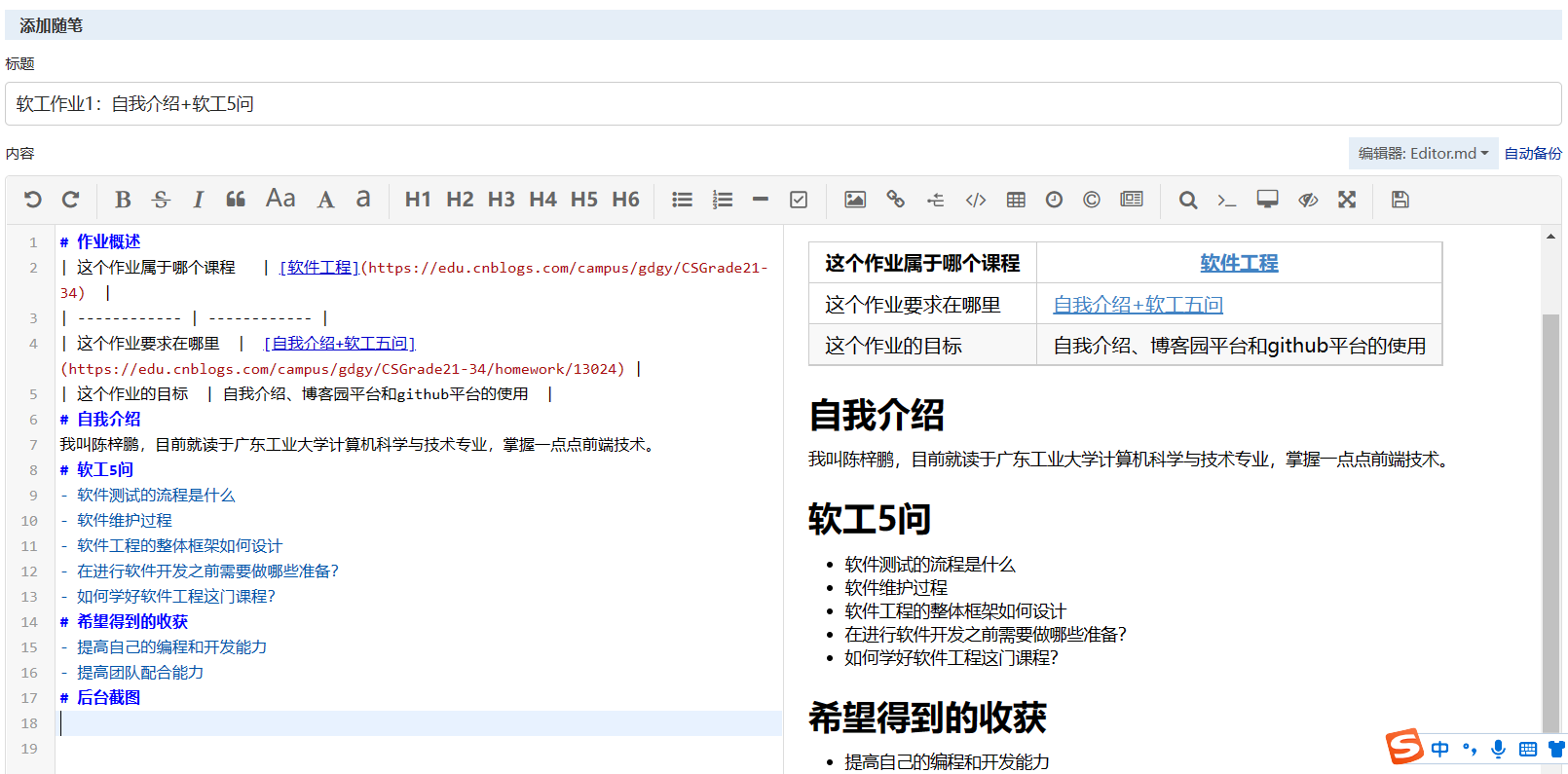1568x774 pixels.
Task: Switch to full HTML preview with the monitor icon
Action: click(1267, 200)
